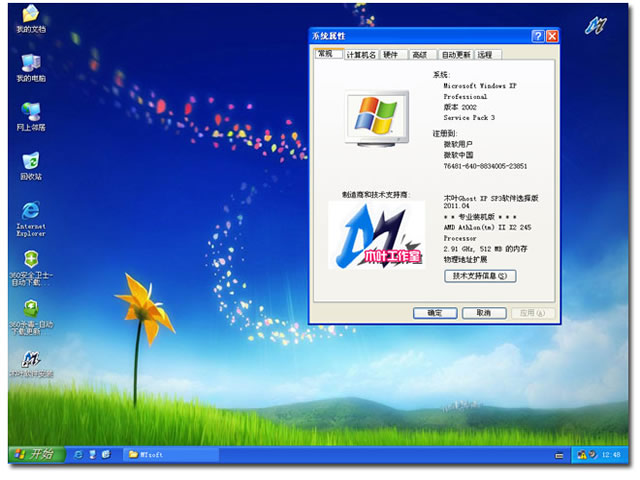Image resolution: width=640 pixels, height=480 pixels.
Task: Click the 取消 button
Action: [x=484, y=313]
